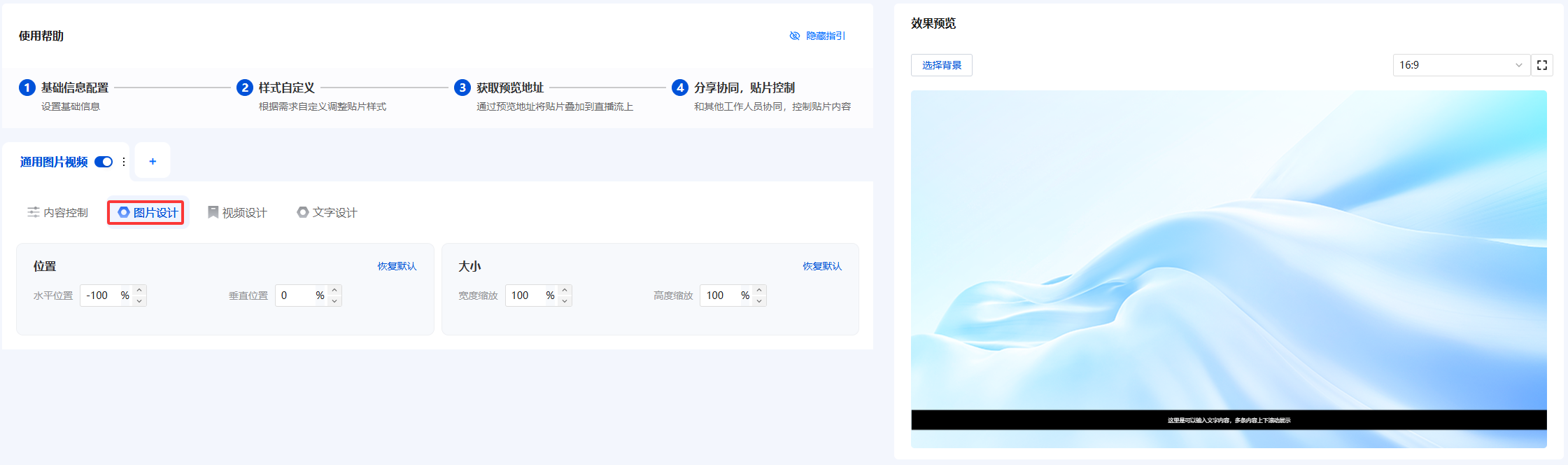Screen dimensions: 1568x465
Task: Click the fullscreen preview icon
Action: coord(1541,65)
